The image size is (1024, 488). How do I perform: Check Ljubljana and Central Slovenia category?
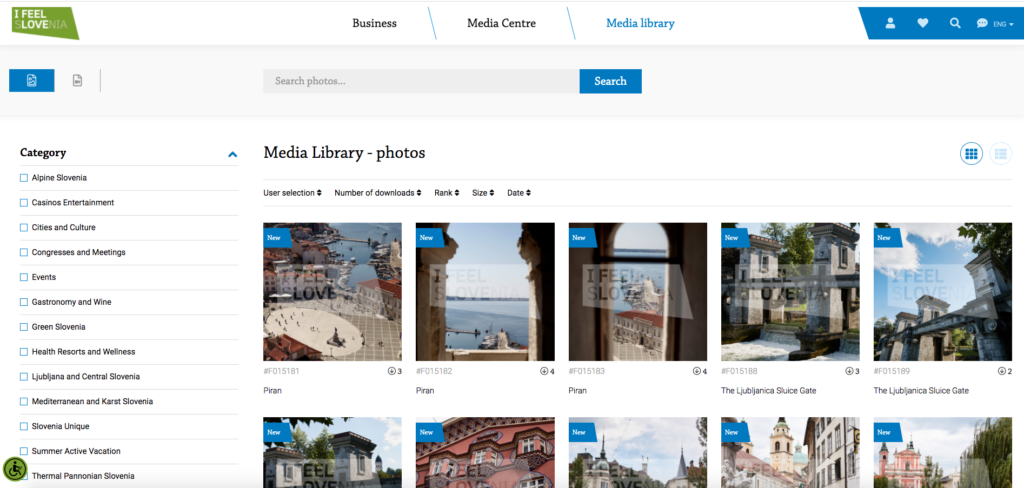coord(24,376)
